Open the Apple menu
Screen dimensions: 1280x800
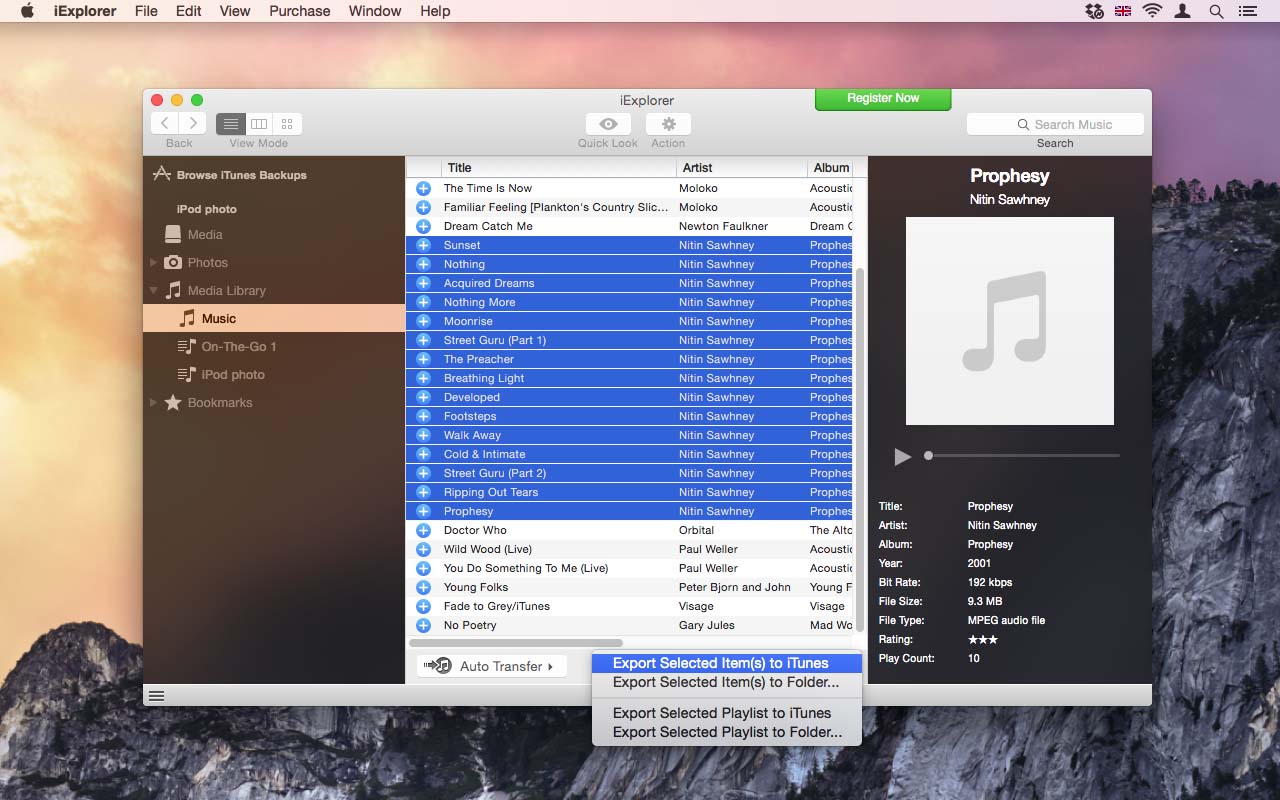point(28,11)
